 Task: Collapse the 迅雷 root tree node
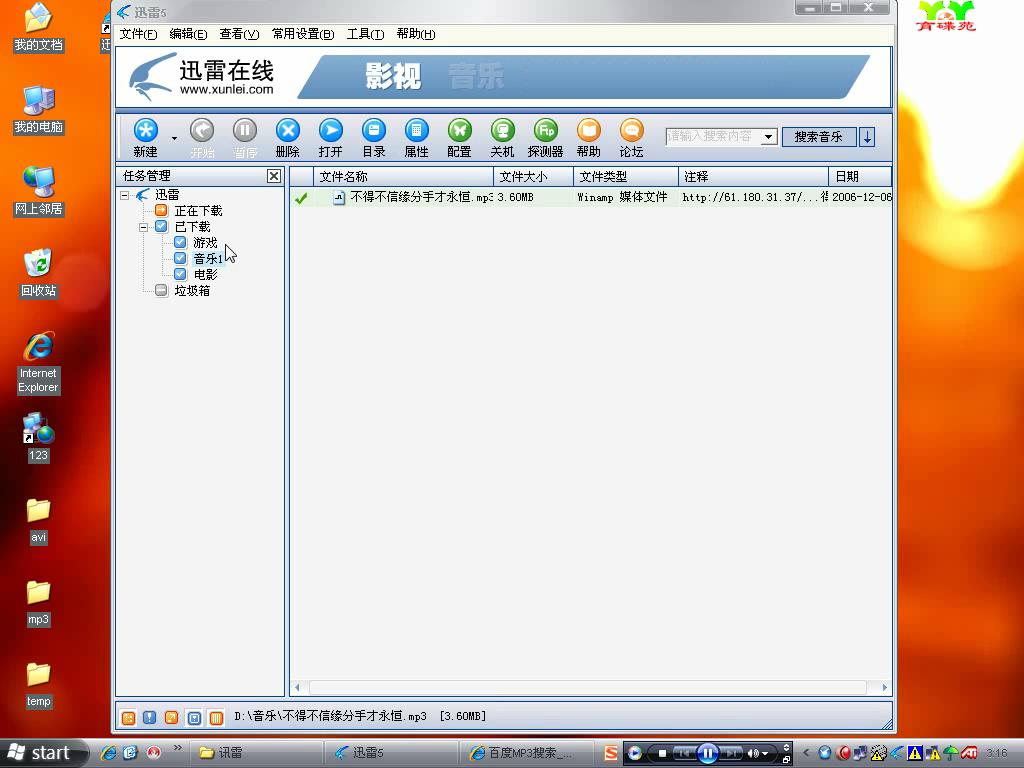coord(124,195)
